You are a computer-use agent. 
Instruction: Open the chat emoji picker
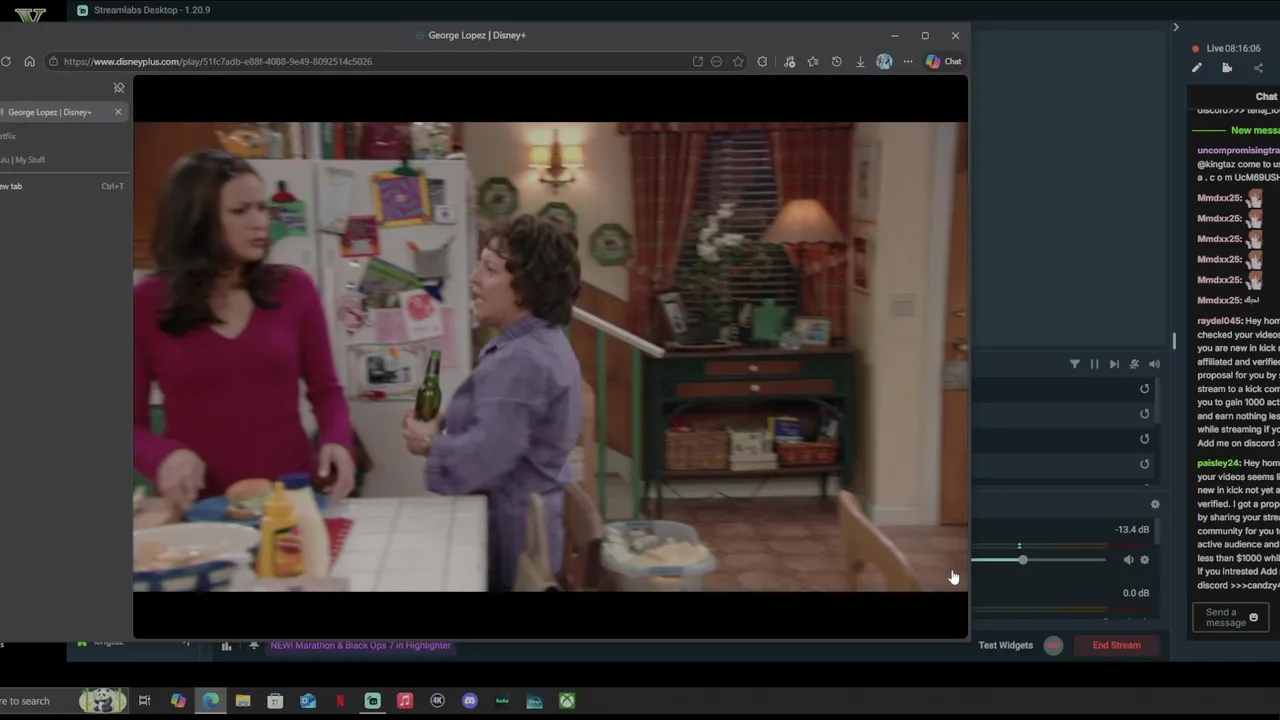(x=1254, y=618)
